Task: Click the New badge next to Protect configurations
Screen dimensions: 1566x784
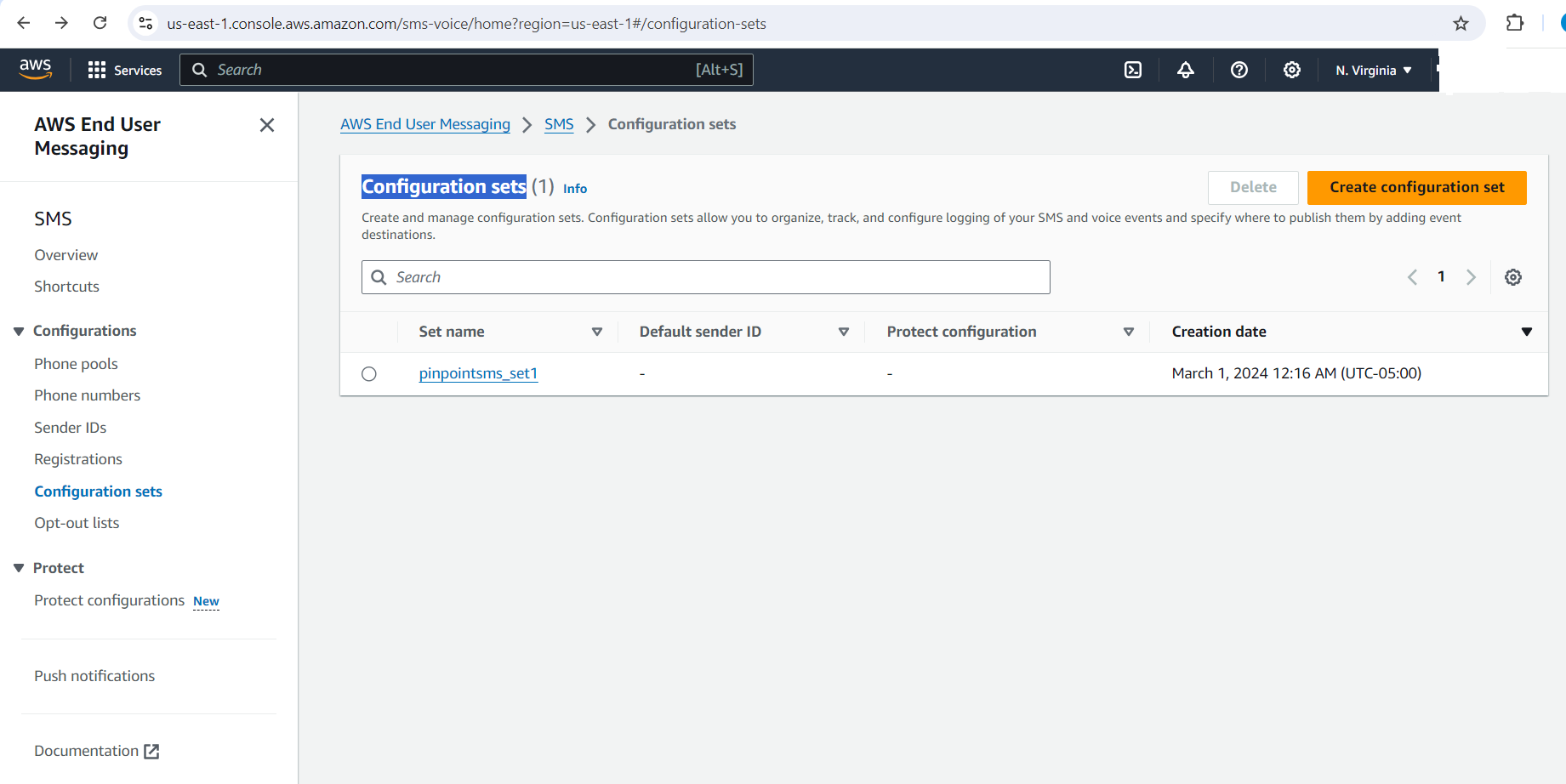Action: tap(206, 601)
